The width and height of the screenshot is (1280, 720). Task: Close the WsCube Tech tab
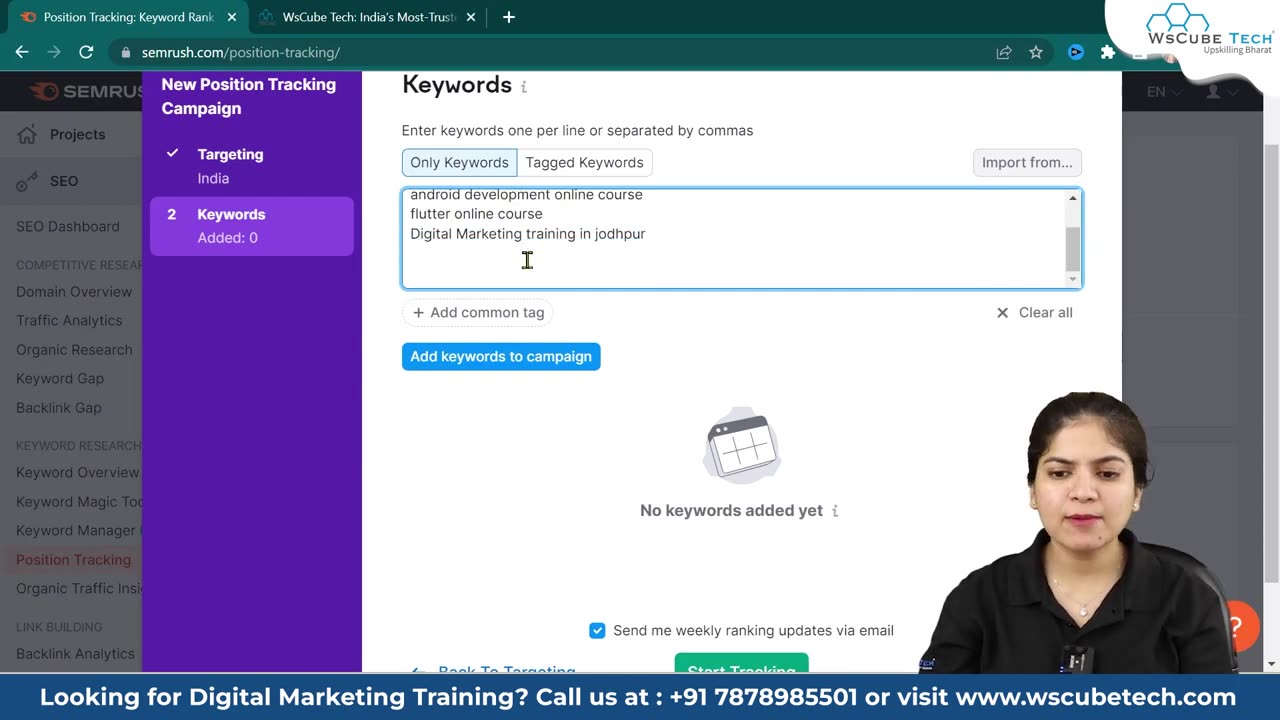(471, 17)
